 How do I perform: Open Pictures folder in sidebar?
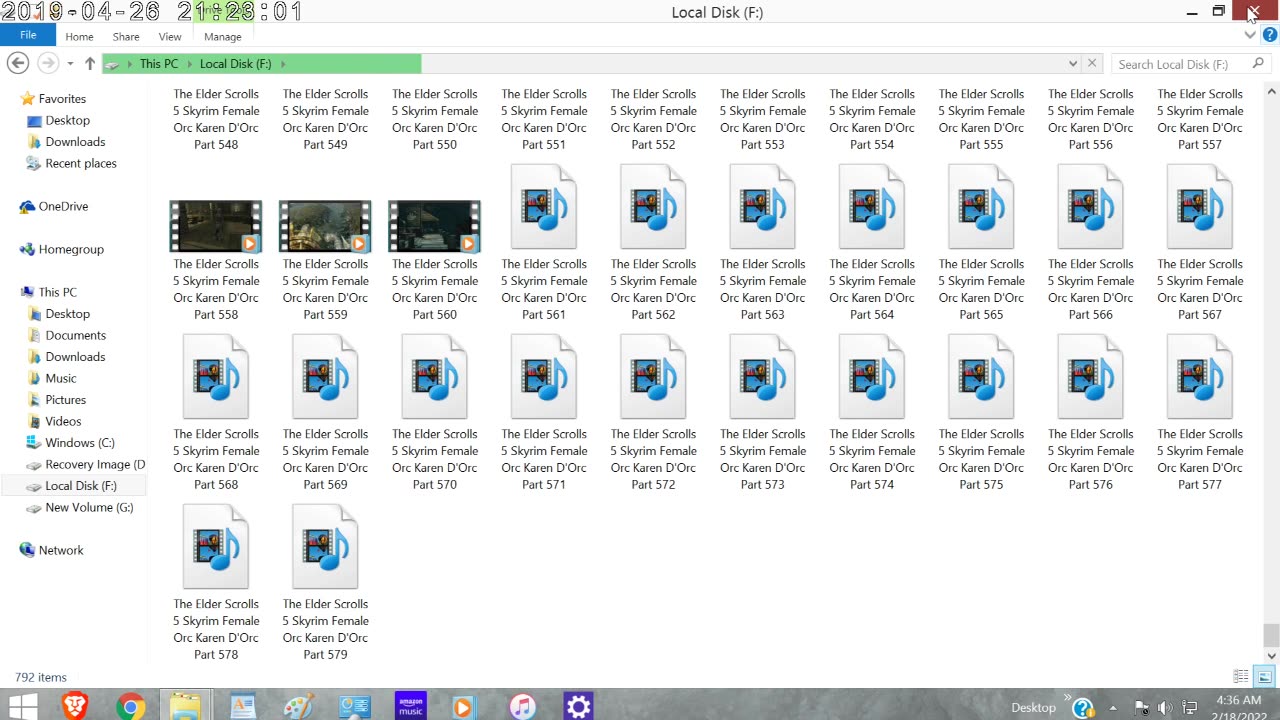click(x=65, y=400)
